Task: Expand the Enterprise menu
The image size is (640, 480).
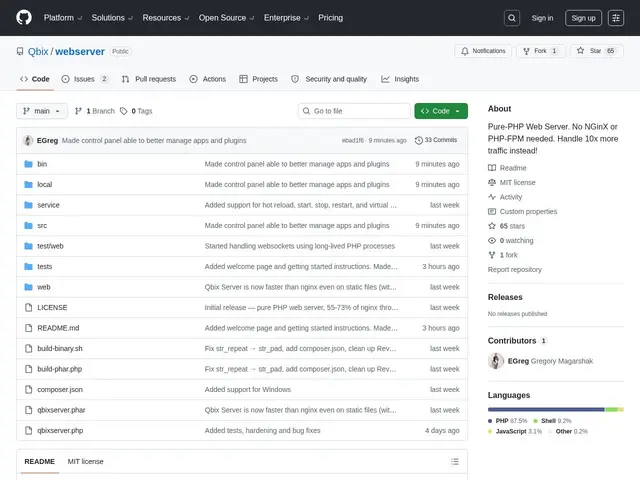Action: (286, 18)
